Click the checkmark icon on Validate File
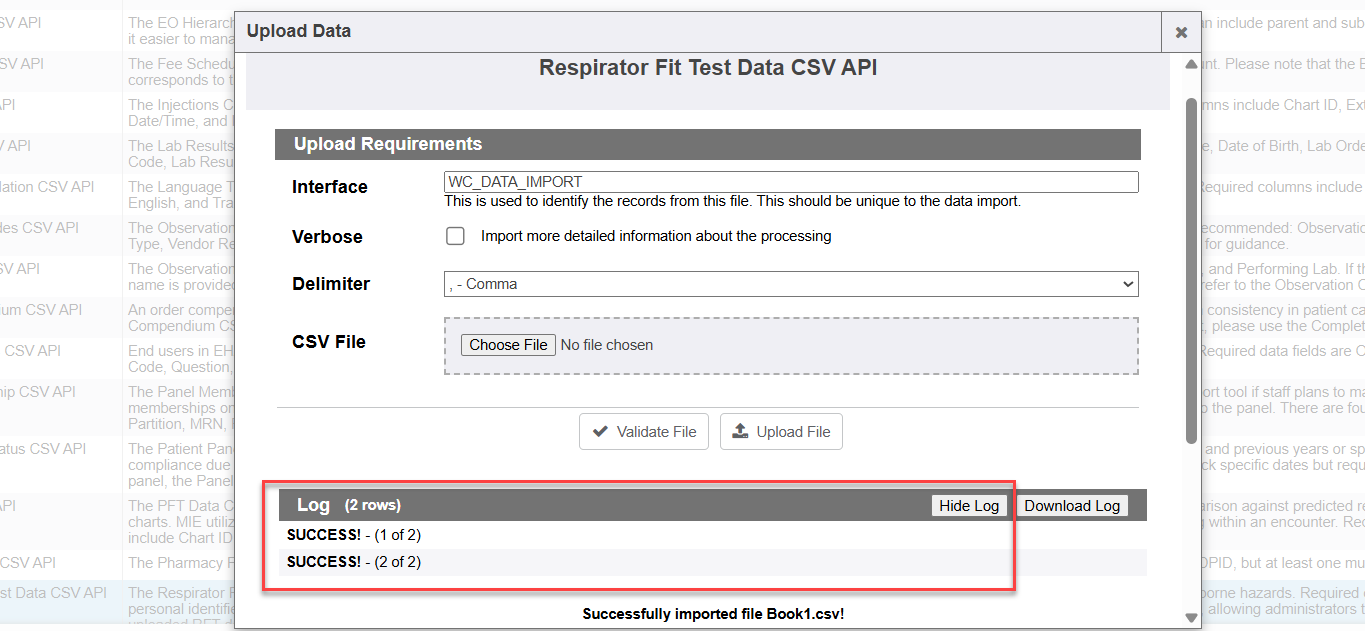The image size is (1365, 631). point(600,432)
